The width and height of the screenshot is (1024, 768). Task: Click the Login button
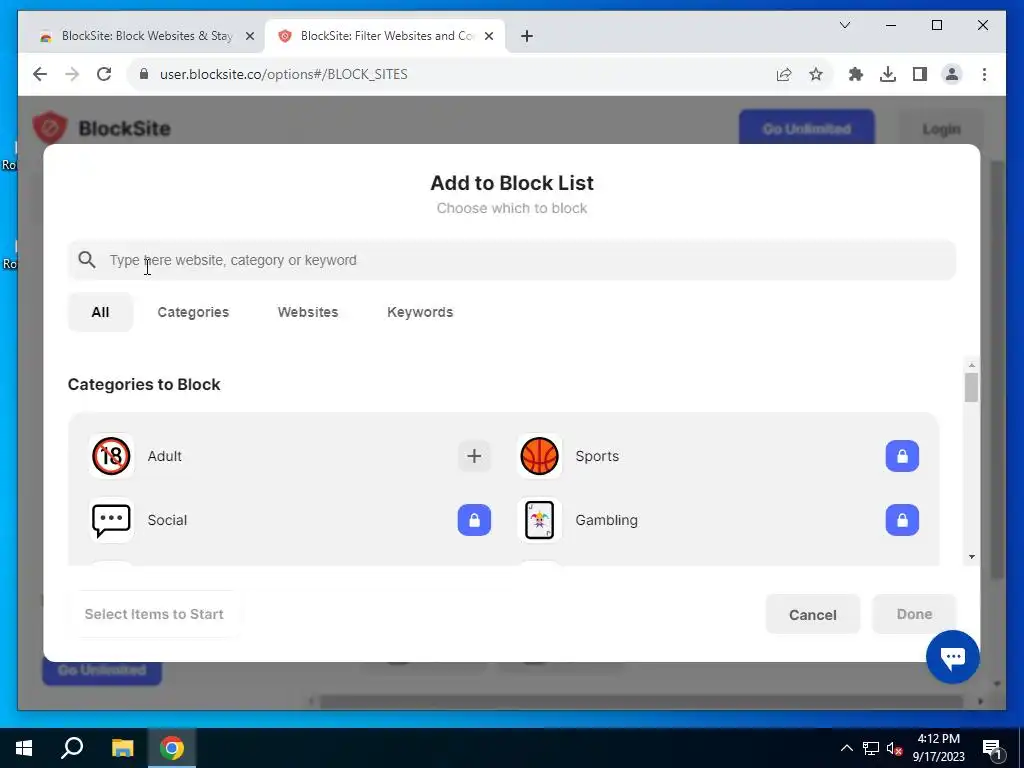(941, 129)
